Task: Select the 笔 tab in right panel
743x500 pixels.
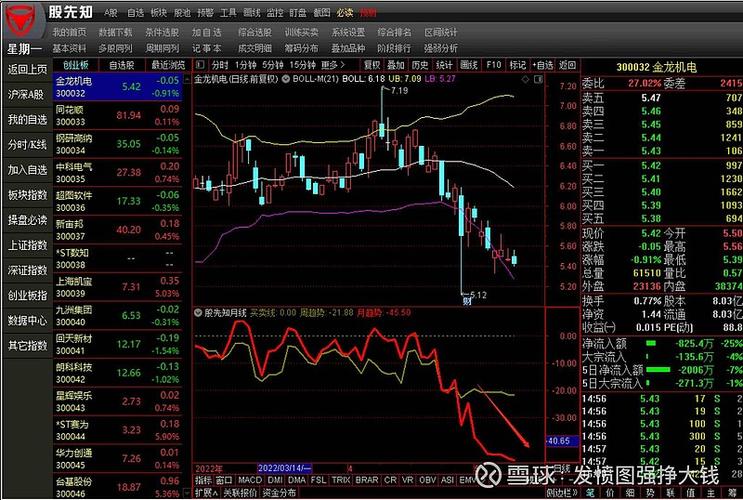Action: coord(590,493)
